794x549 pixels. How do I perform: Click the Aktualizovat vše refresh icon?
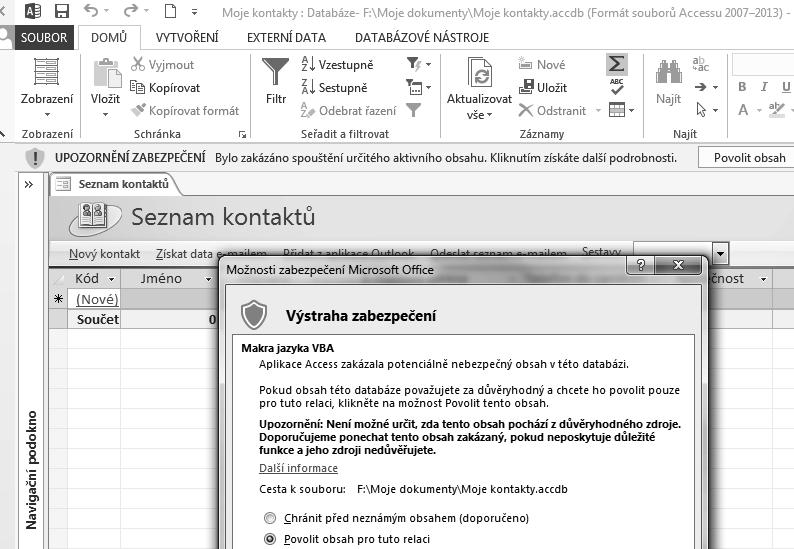(480, 72)
